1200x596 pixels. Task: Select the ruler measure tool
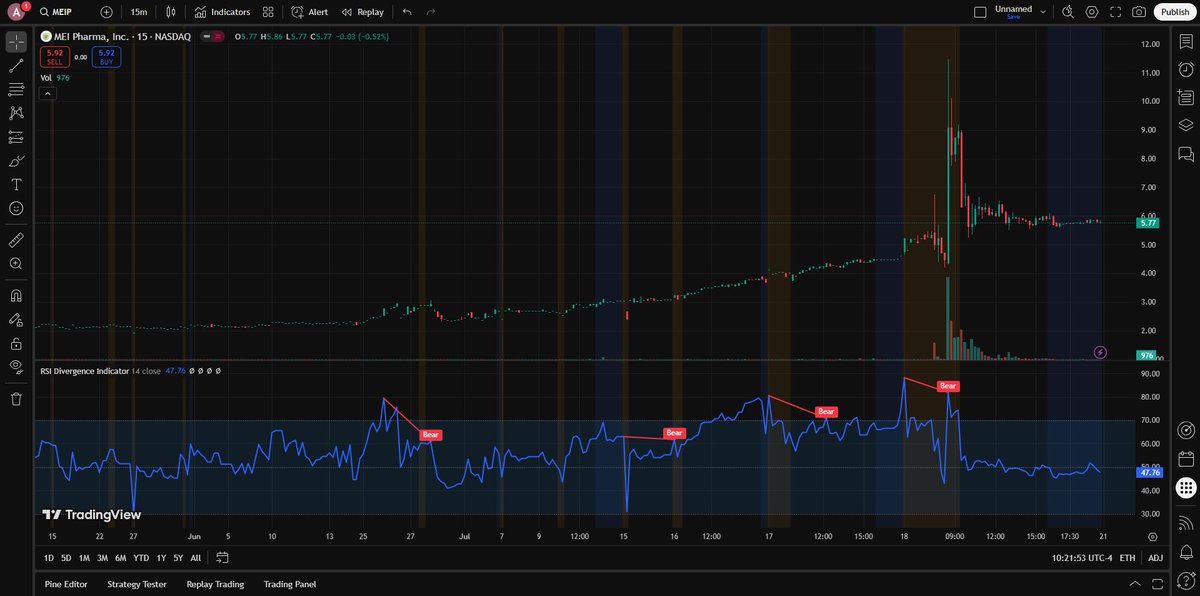16,240
